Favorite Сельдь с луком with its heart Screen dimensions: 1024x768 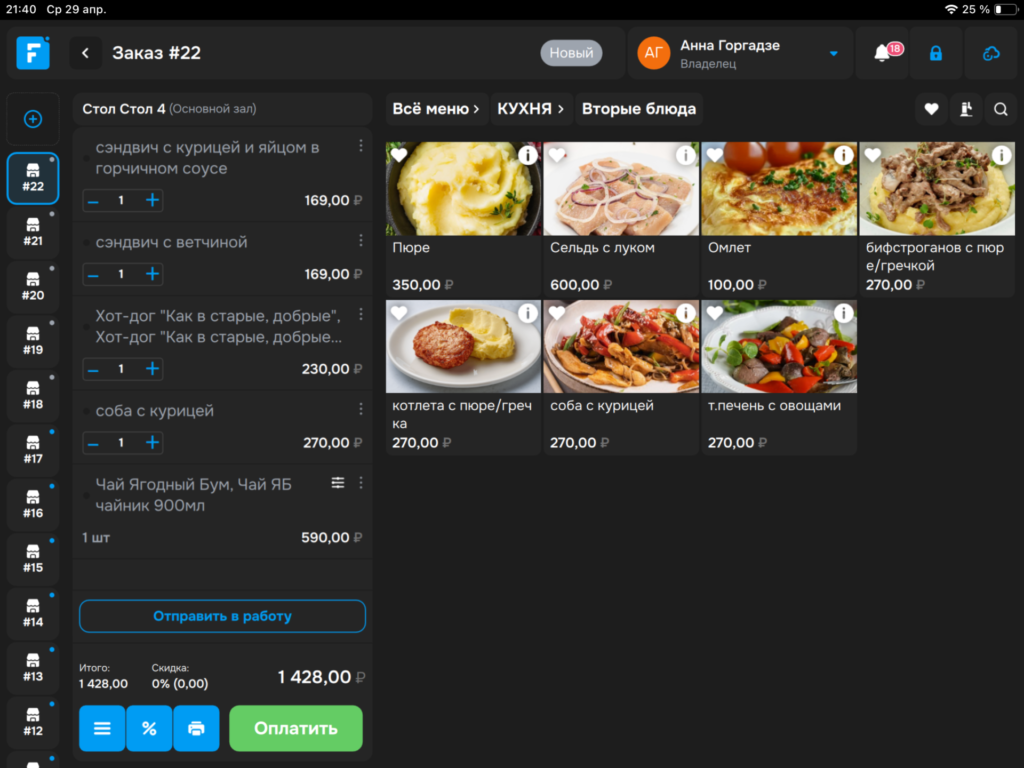(557, 155)
